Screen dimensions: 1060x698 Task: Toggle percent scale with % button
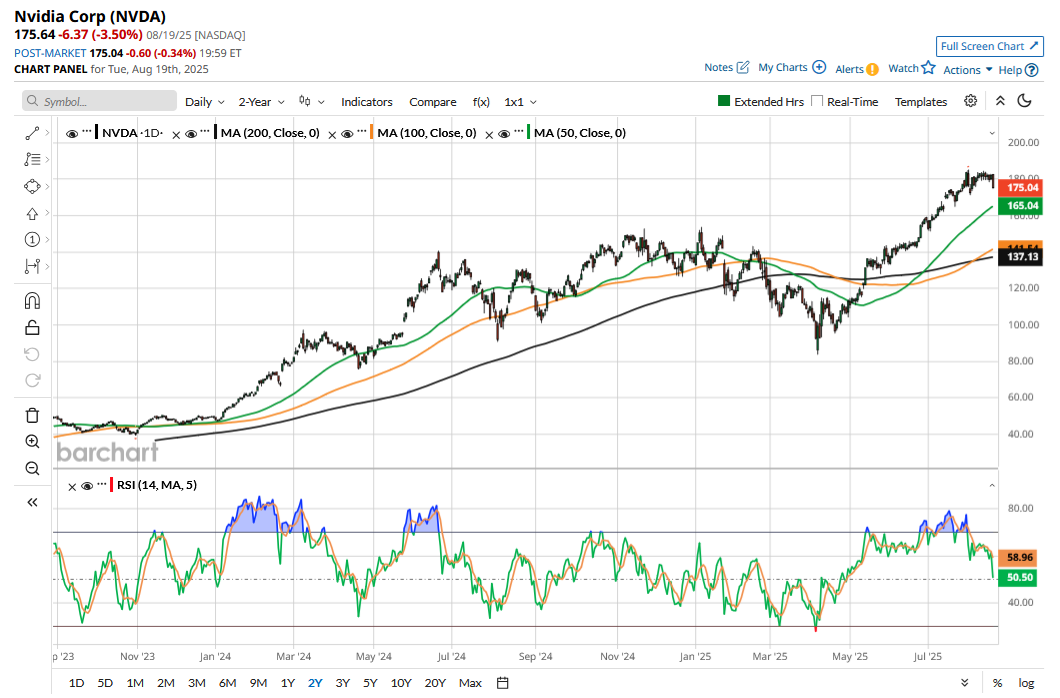997,682
